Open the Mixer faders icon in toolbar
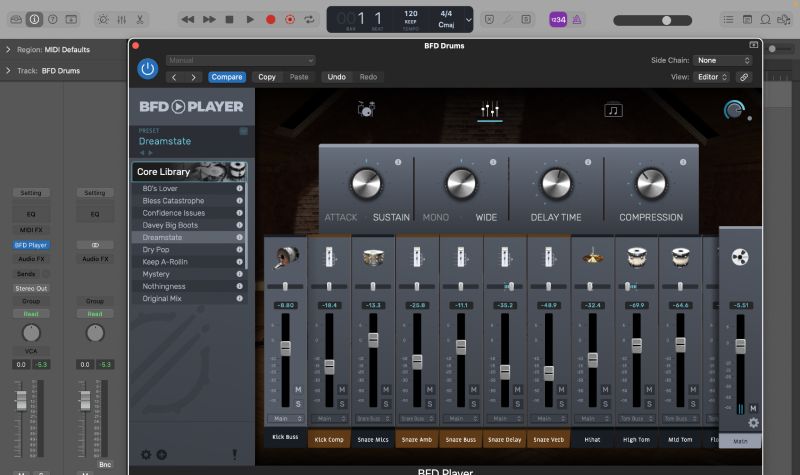 121,19
